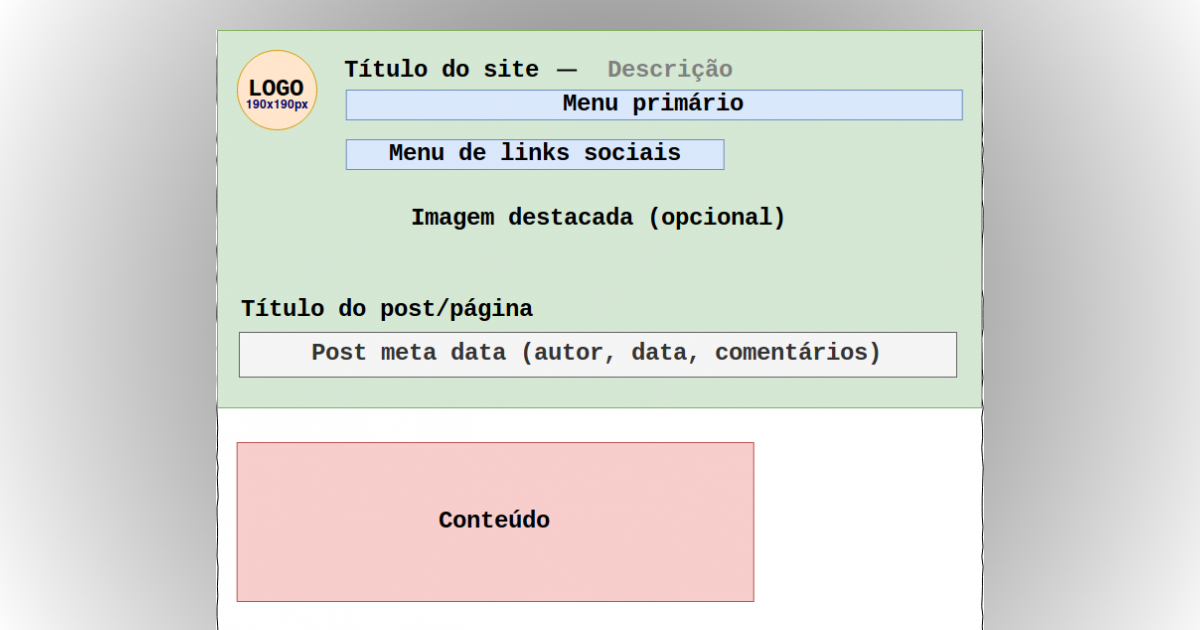Select the word Menu in Menu primário

tap(590, 103)
